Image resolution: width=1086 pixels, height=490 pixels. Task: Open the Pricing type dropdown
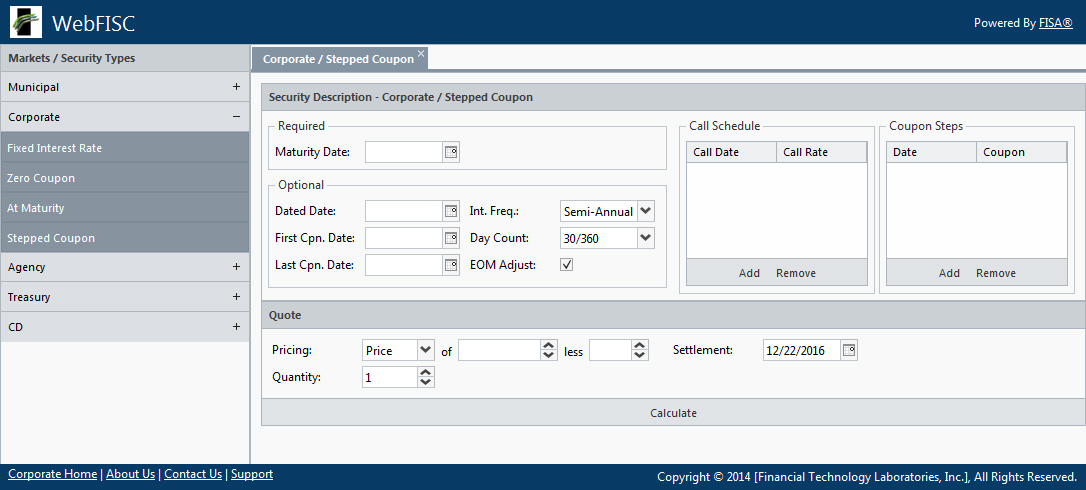426,350
